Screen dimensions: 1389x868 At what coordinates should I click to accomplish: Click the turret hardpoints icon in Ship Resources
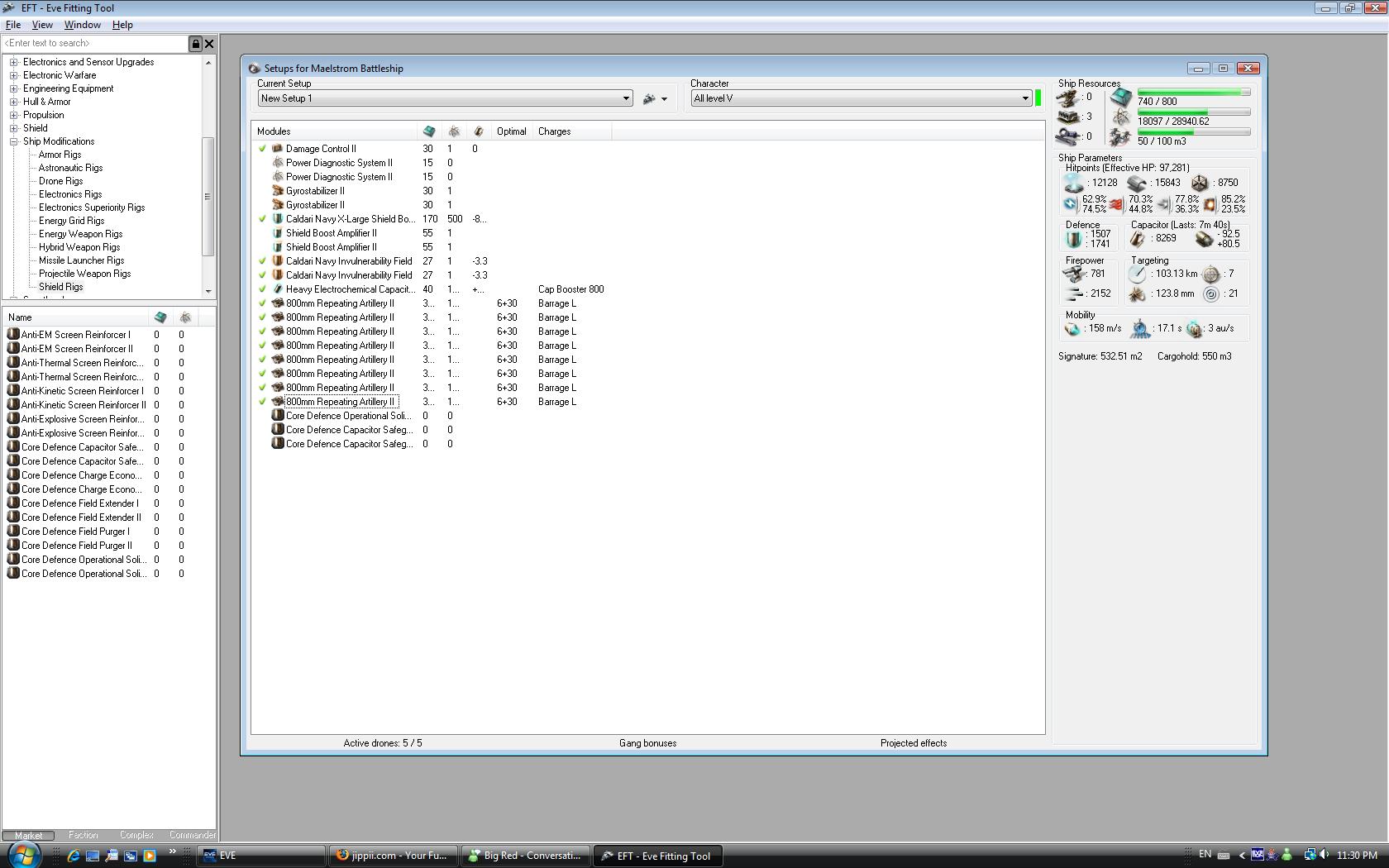point(1068,98)
